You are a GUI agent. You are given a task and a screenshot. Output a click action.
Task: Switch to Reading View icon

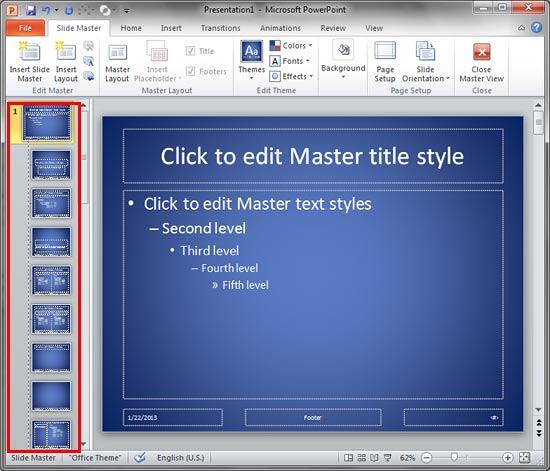374,458
